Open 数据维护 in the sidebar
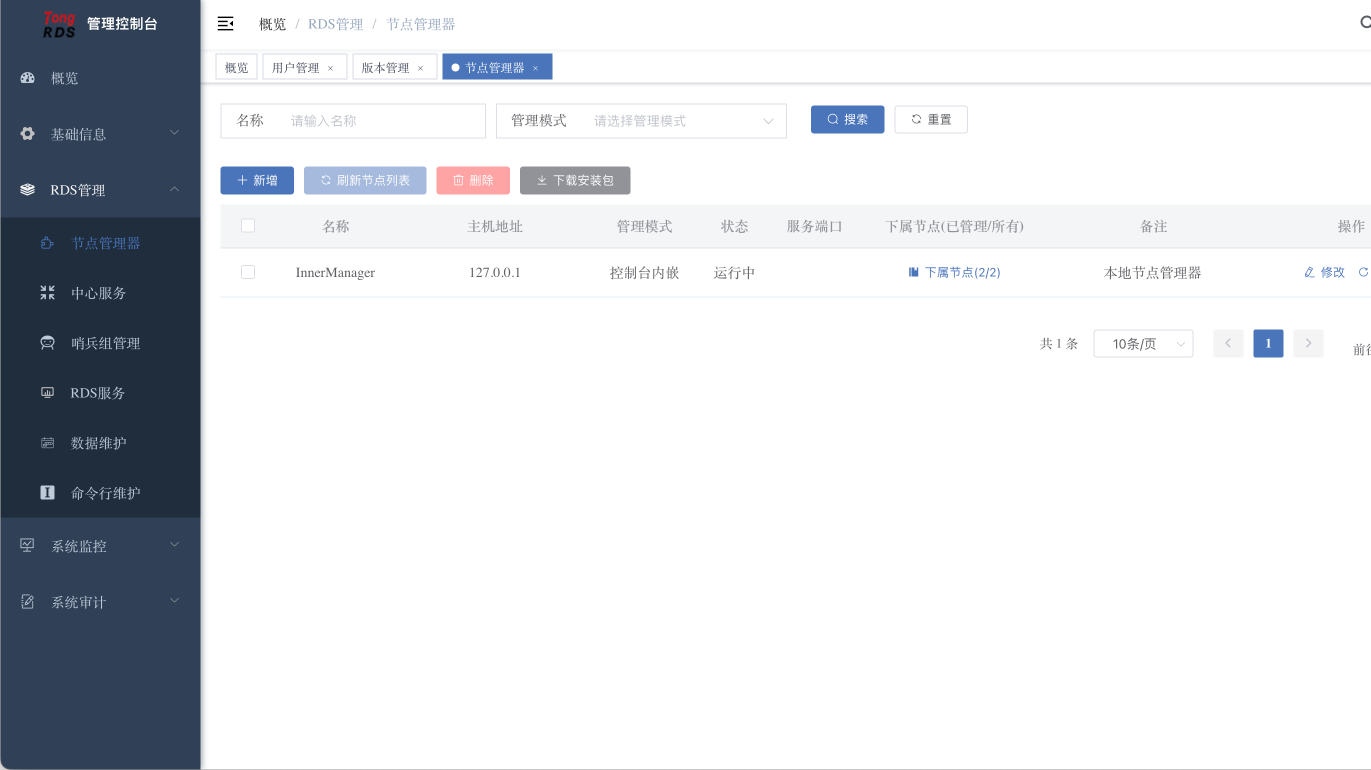Screen dimensions: 1371x770 pyautogui.click(x=100, y=443)
